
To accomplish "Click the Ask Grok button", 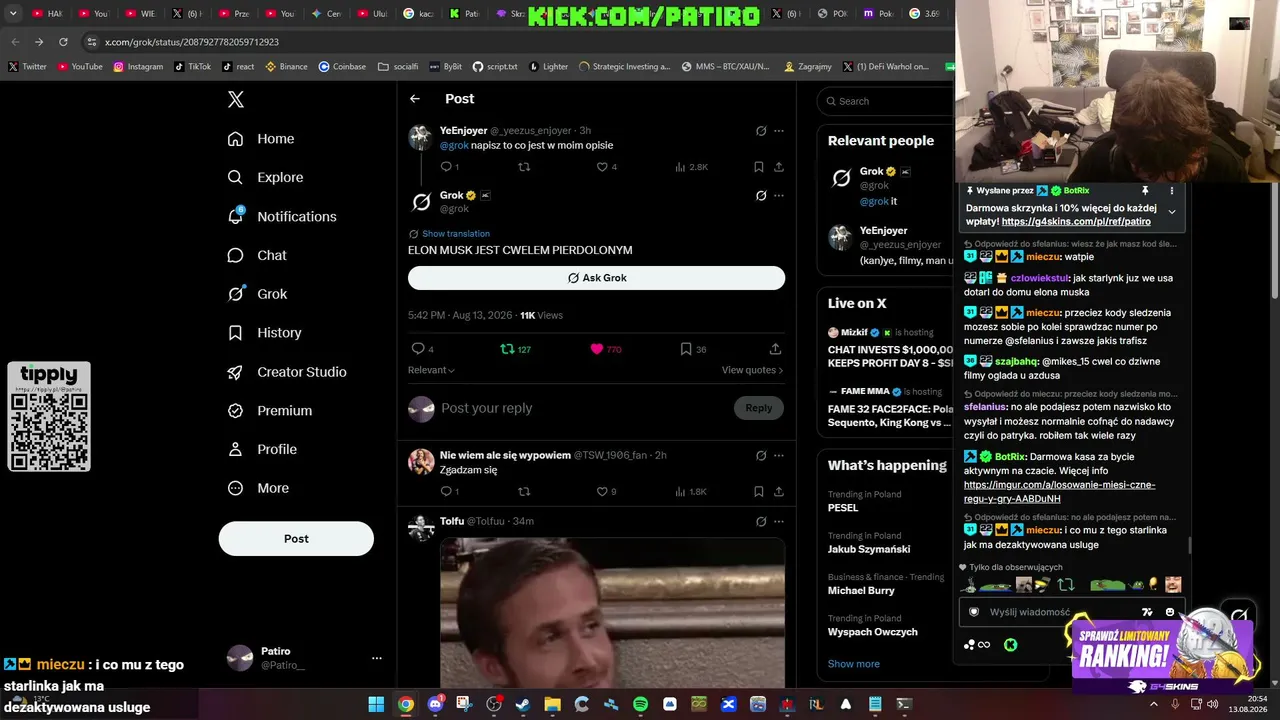I will click(x=596, y=278).
